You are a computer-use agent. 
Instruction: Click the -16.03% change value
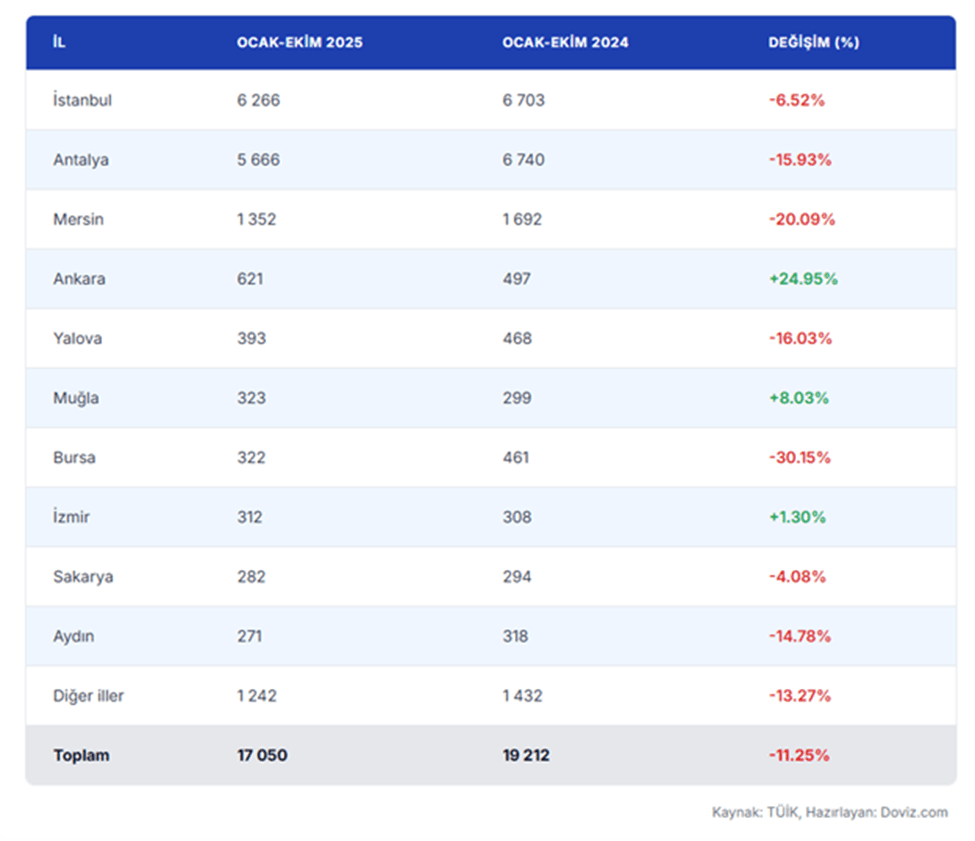[800, 338]
